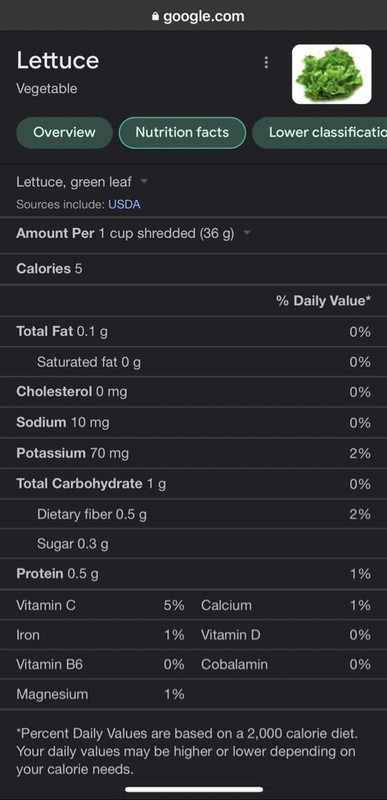Tap the Potassium 70 mg row
This screenshot has height=800, width=387.
[193, 453]
